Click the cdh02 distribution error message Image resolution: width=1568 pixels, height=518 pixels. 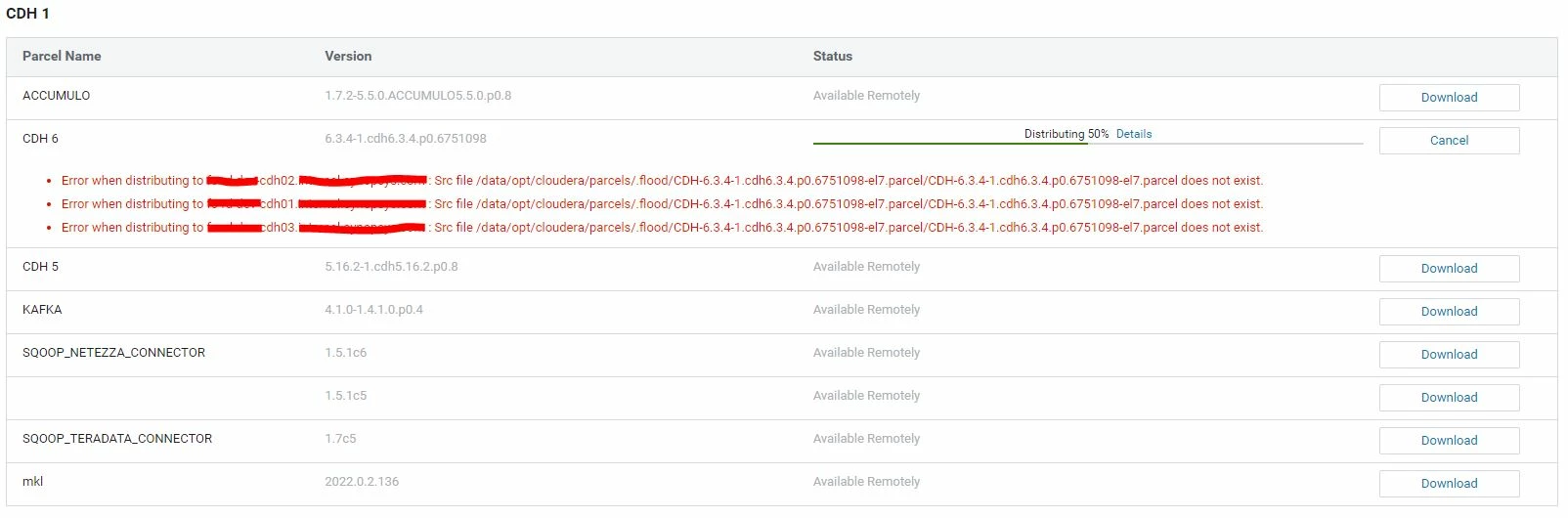[662, 181]
